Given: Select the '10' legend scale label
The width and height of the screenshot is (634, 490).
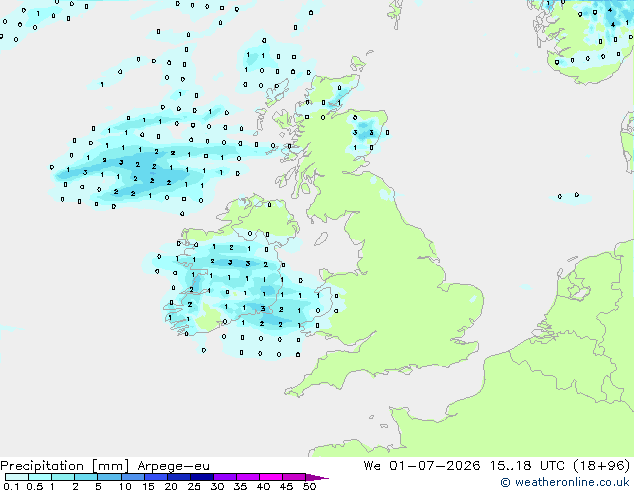Looking at the screenshot, I should pos(125,486).
